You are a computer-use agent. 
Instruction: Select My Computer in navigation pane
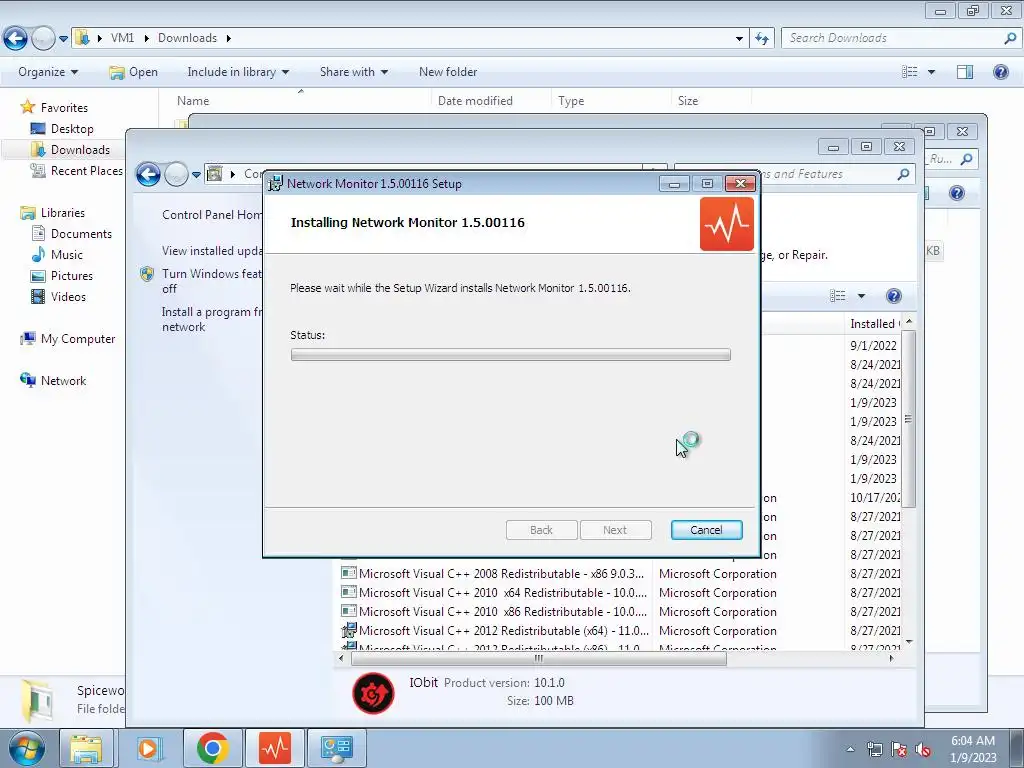(x=78, y=338)
